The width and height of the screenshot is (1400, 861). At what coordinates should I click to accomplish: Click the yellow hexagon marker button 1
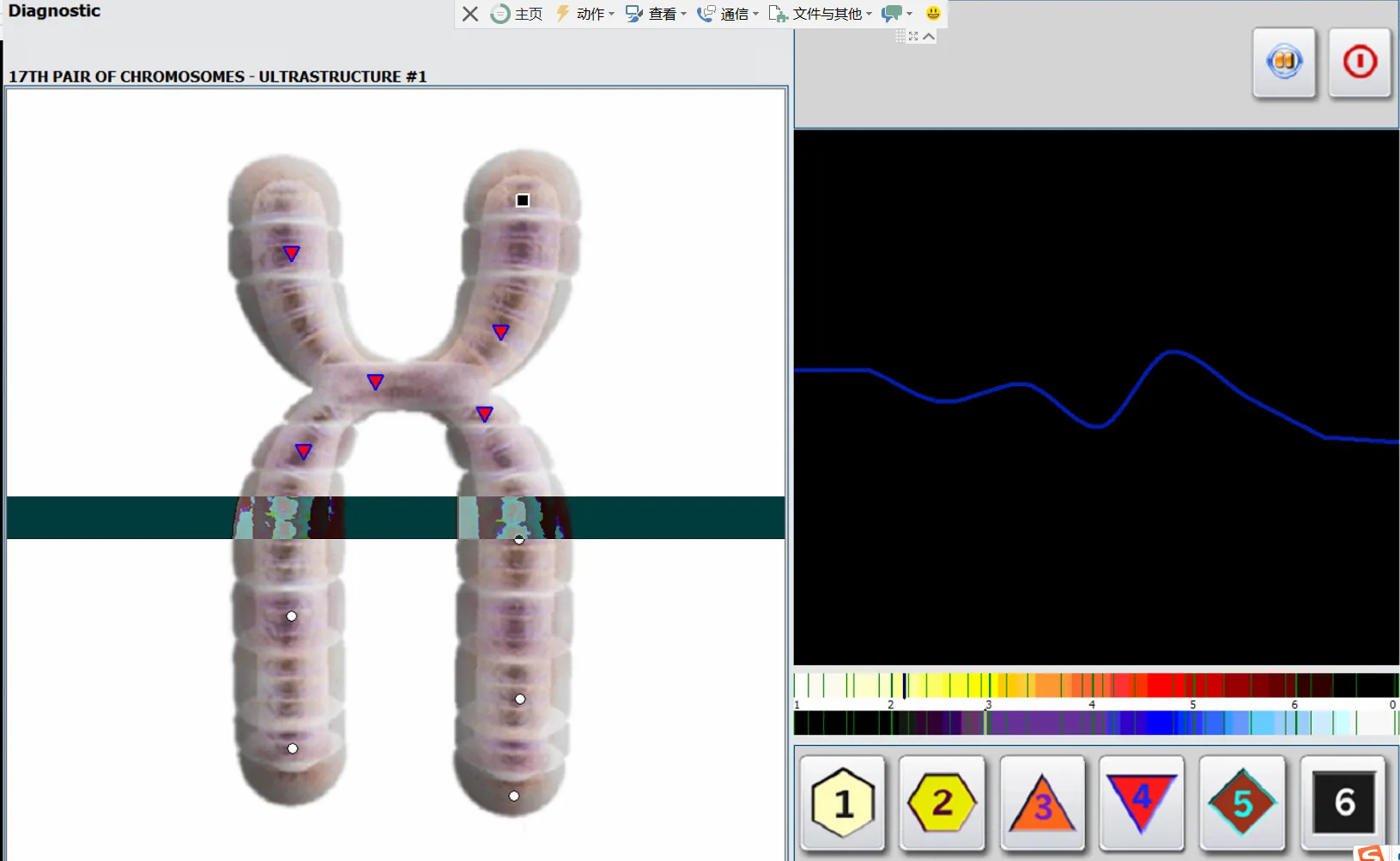point(843,803)
